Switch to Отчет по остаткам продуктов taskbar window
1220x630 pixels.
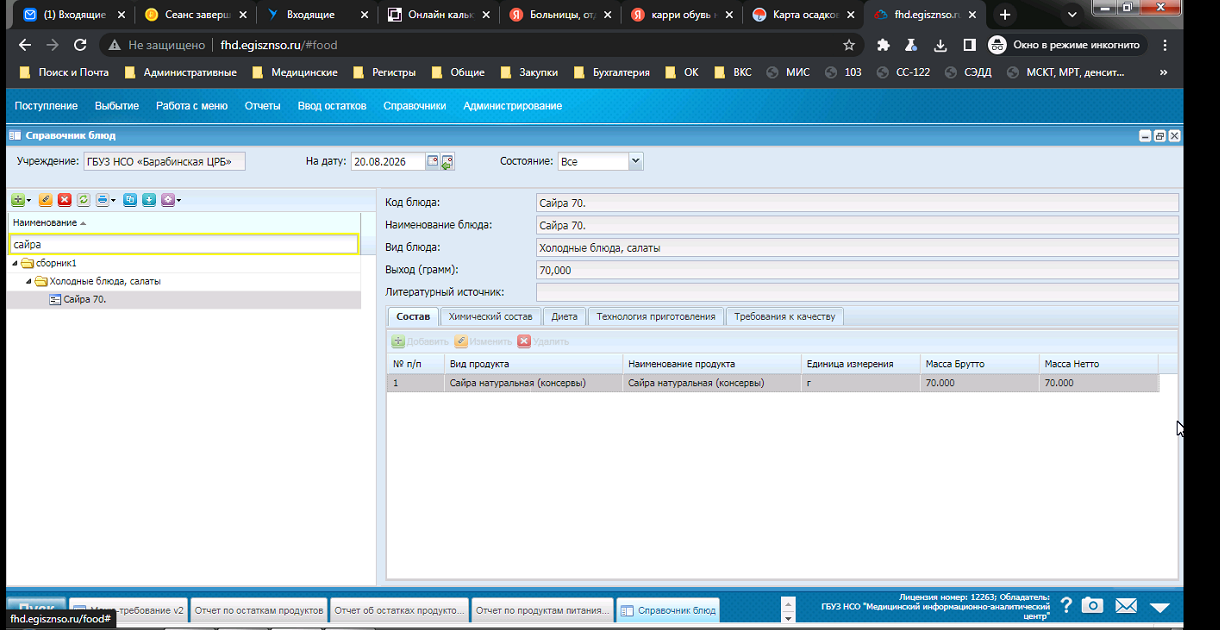(x=259, y=610)
